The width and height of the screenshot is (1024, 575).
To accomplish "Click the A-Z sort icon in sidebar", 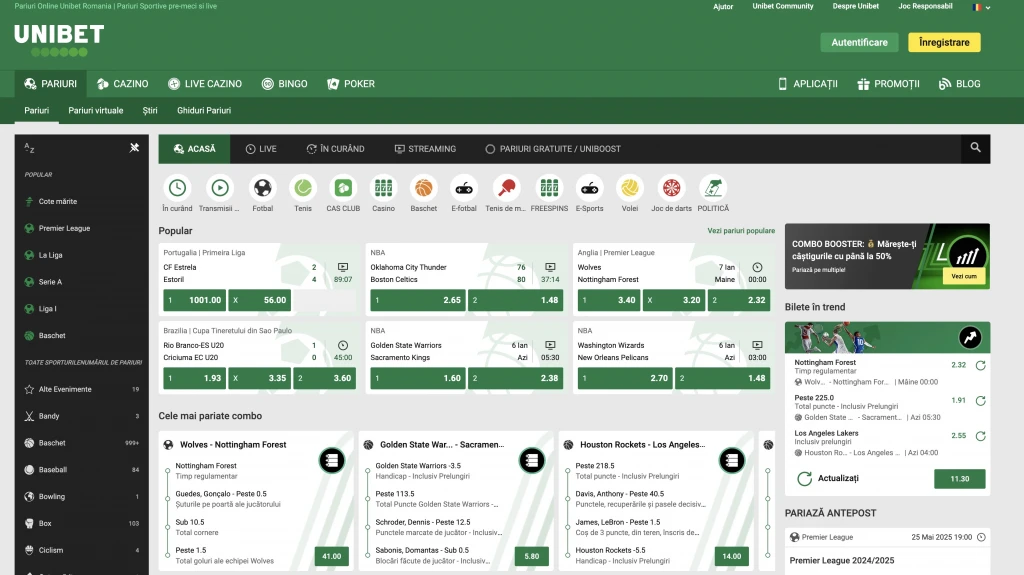I will 30,148.
